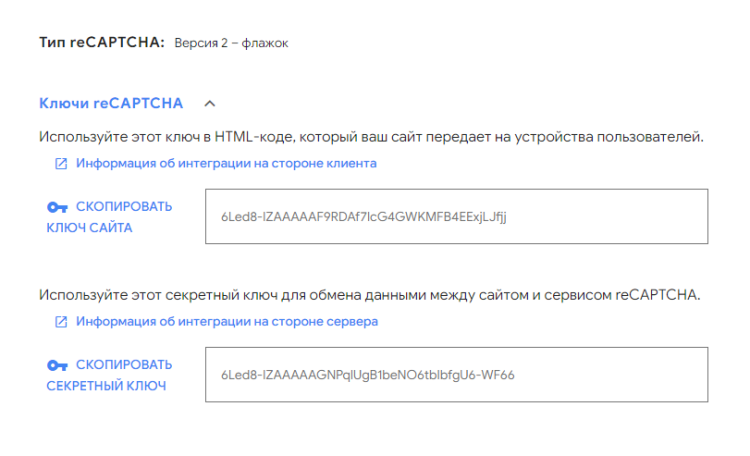This screenshot has height=456, width=750.
Task: Copy secret key via СКОПИРОВАТЬ СЕКРЕТНЫЙ КЛЮЧ
Action: tap(110, 375)
